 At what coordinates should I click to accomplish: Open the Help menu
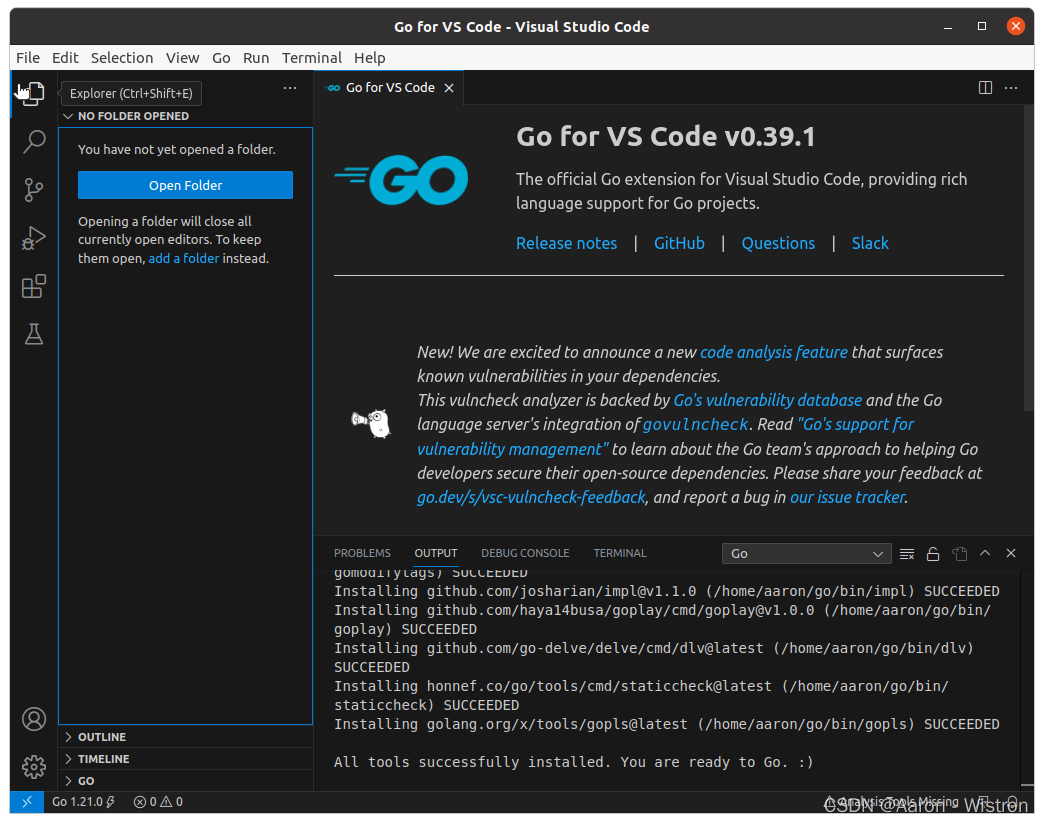[370, 58]
